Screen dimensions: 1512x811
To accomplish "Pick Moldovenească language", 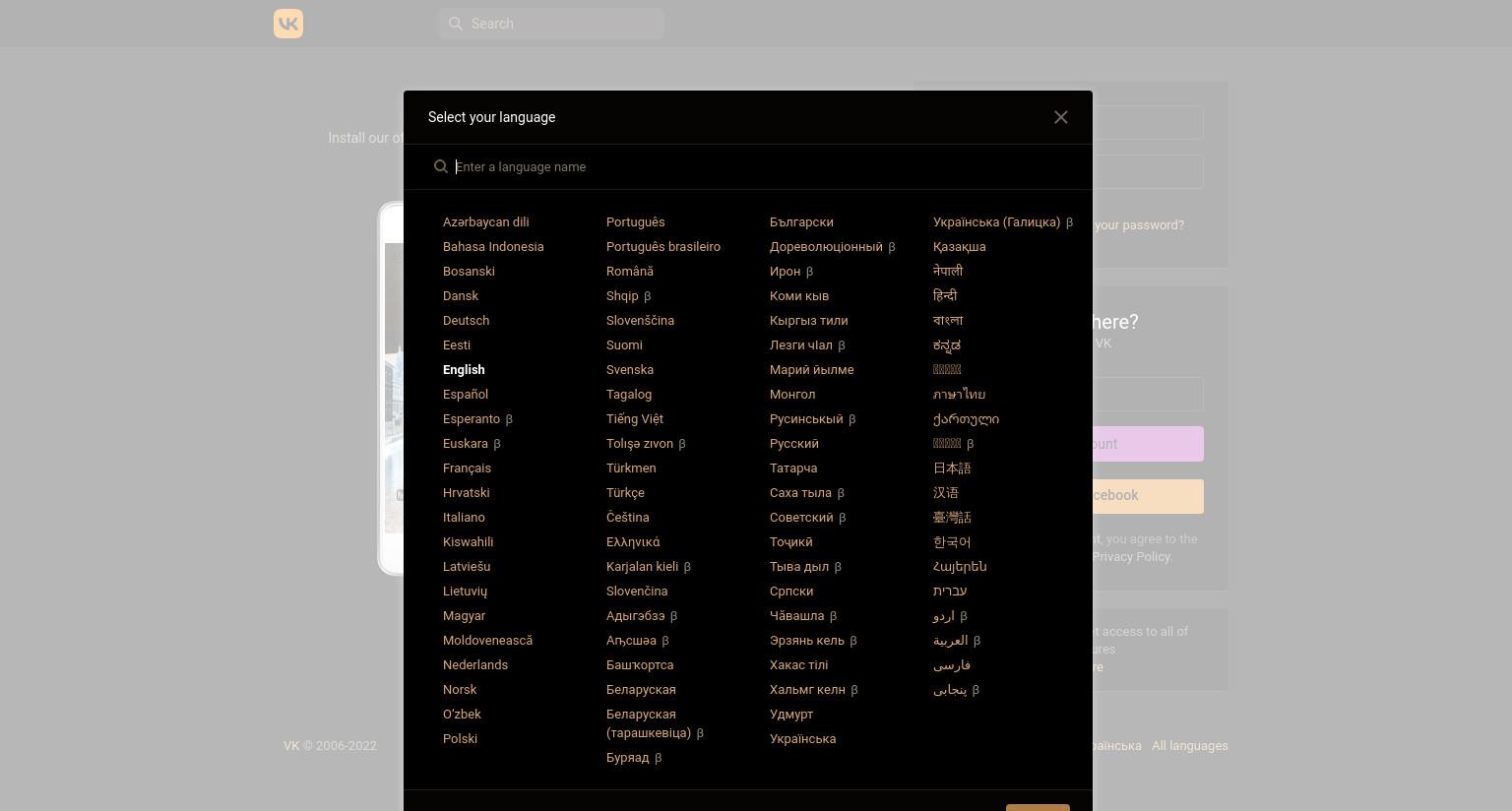I will [x=487, y=641].
